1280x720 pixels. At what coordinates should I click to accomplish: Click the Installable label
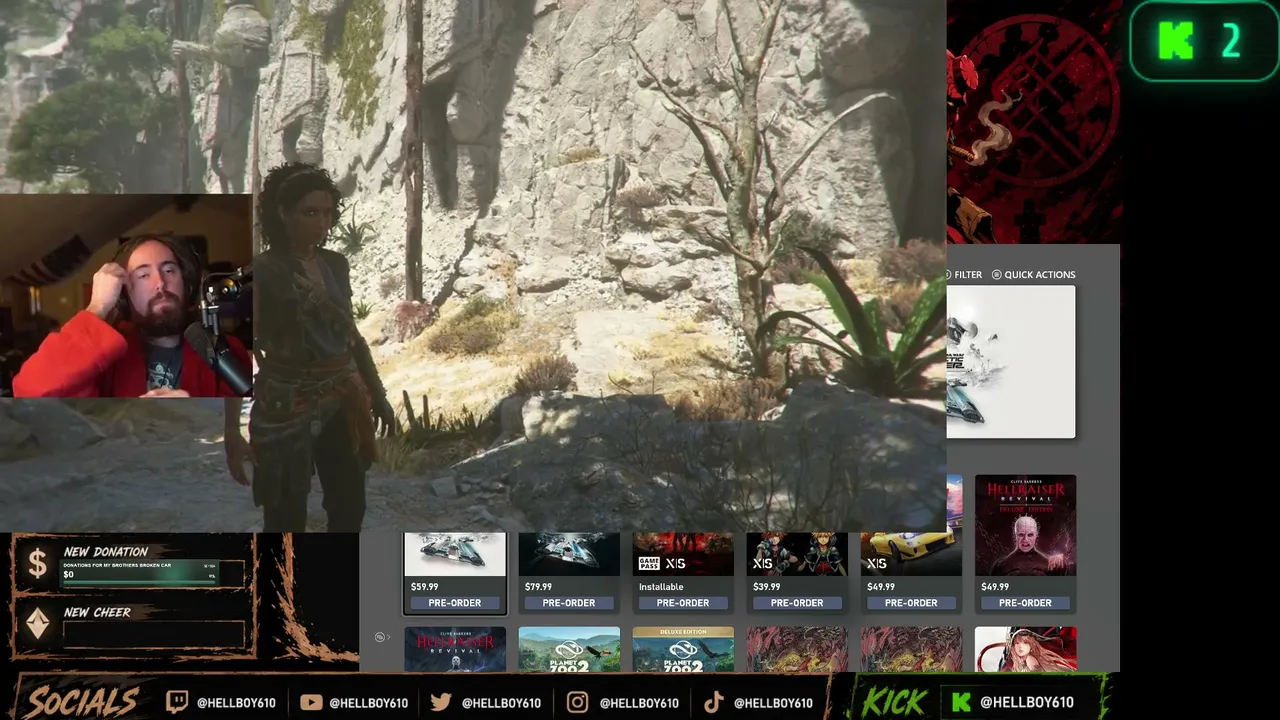pyautogui.click(x=661, y=587)
